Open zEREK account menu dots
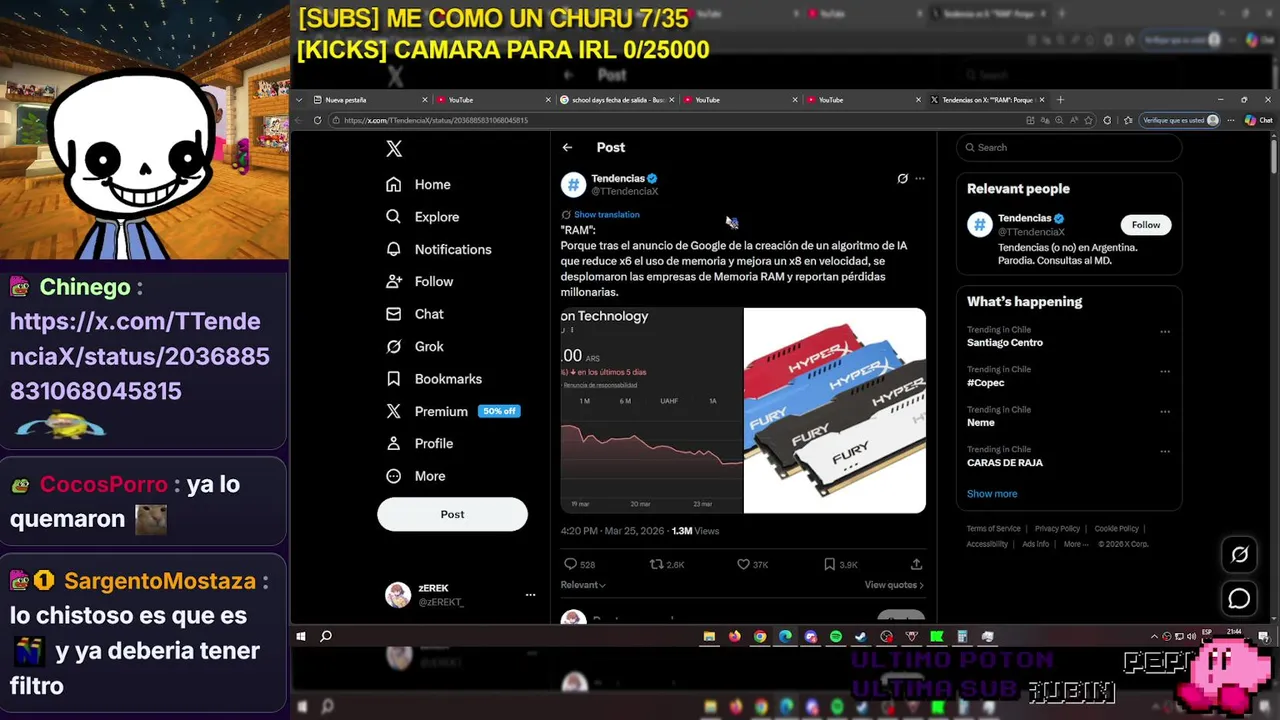 pos(530,595)
